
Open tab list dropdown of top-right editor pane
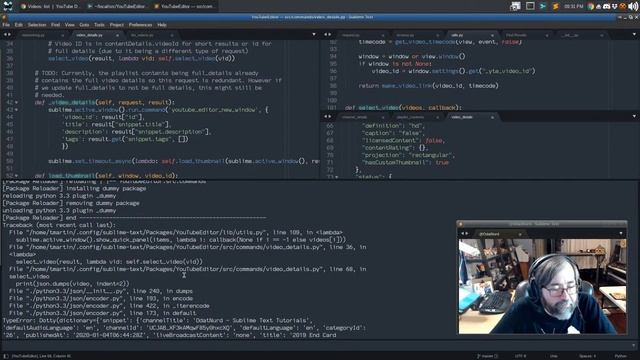(x=634, y=35)
